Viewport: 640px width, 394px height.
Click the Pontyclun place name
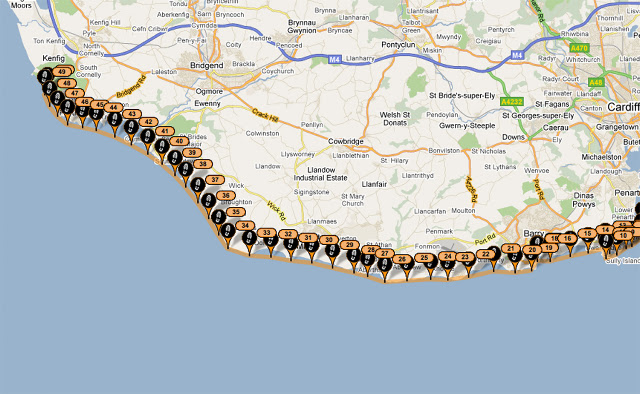pos(398,45)
